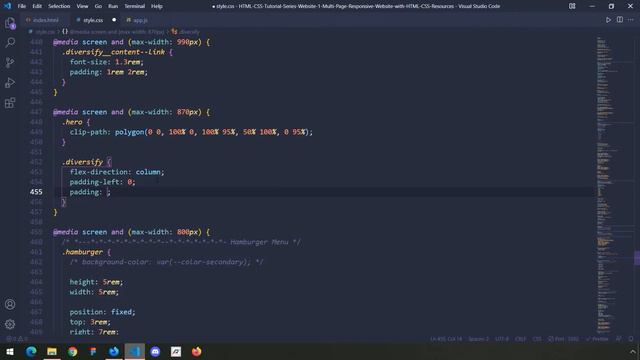This screenshot has height=360, width=640.
Task: Open the Windows Start menu
Action: 10,351
